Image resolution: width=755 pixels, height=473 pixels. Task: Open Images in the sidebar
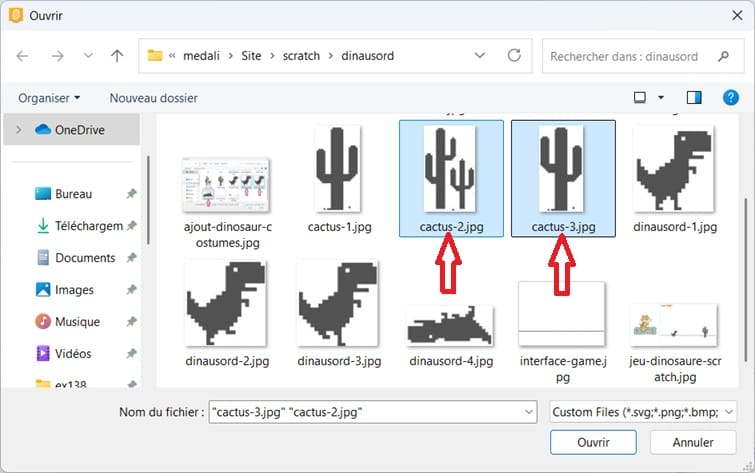[x=65, y=289]
